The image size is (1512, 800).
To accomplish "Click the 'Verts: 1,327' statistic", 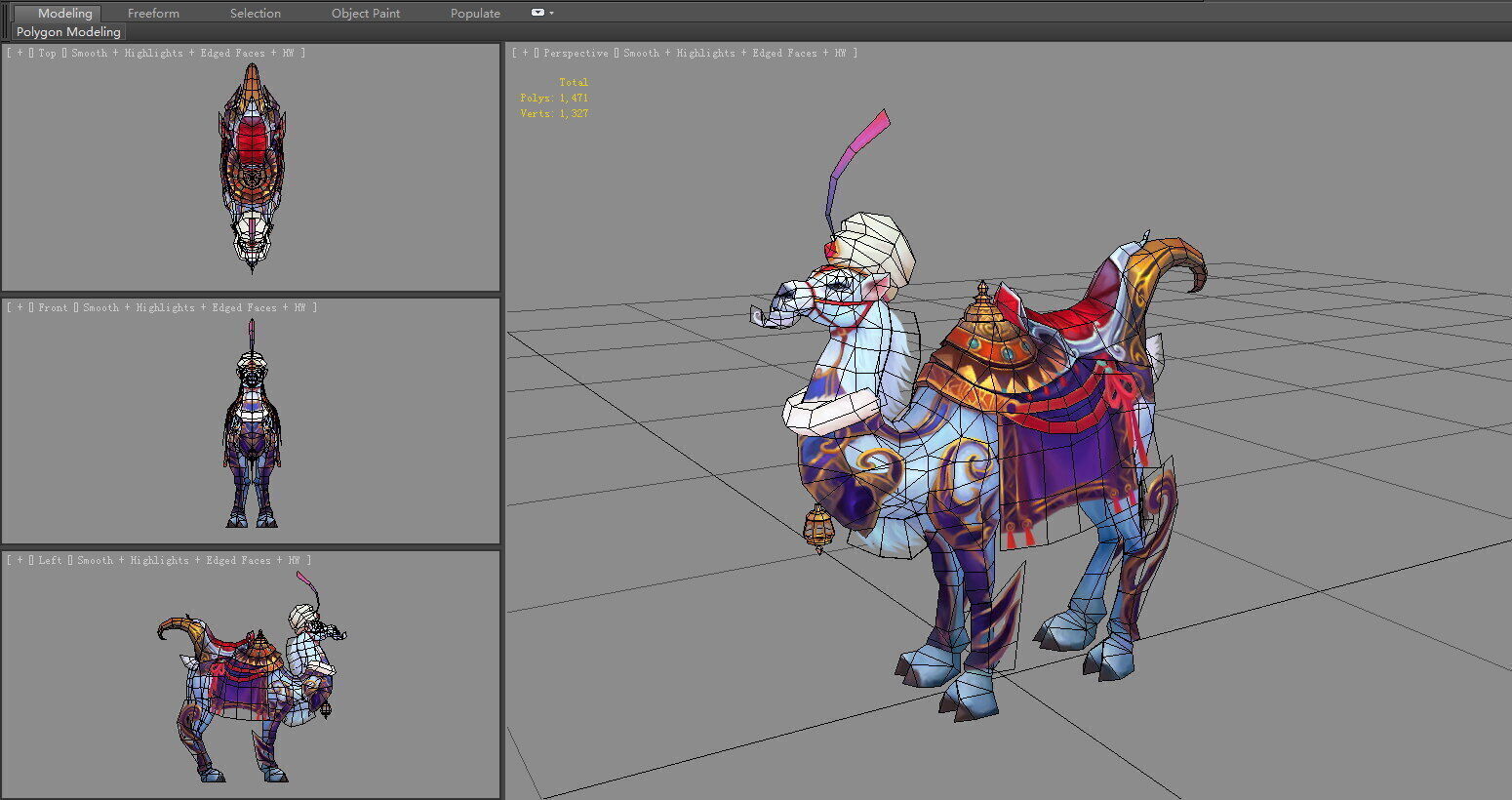I will coord(554,113).
